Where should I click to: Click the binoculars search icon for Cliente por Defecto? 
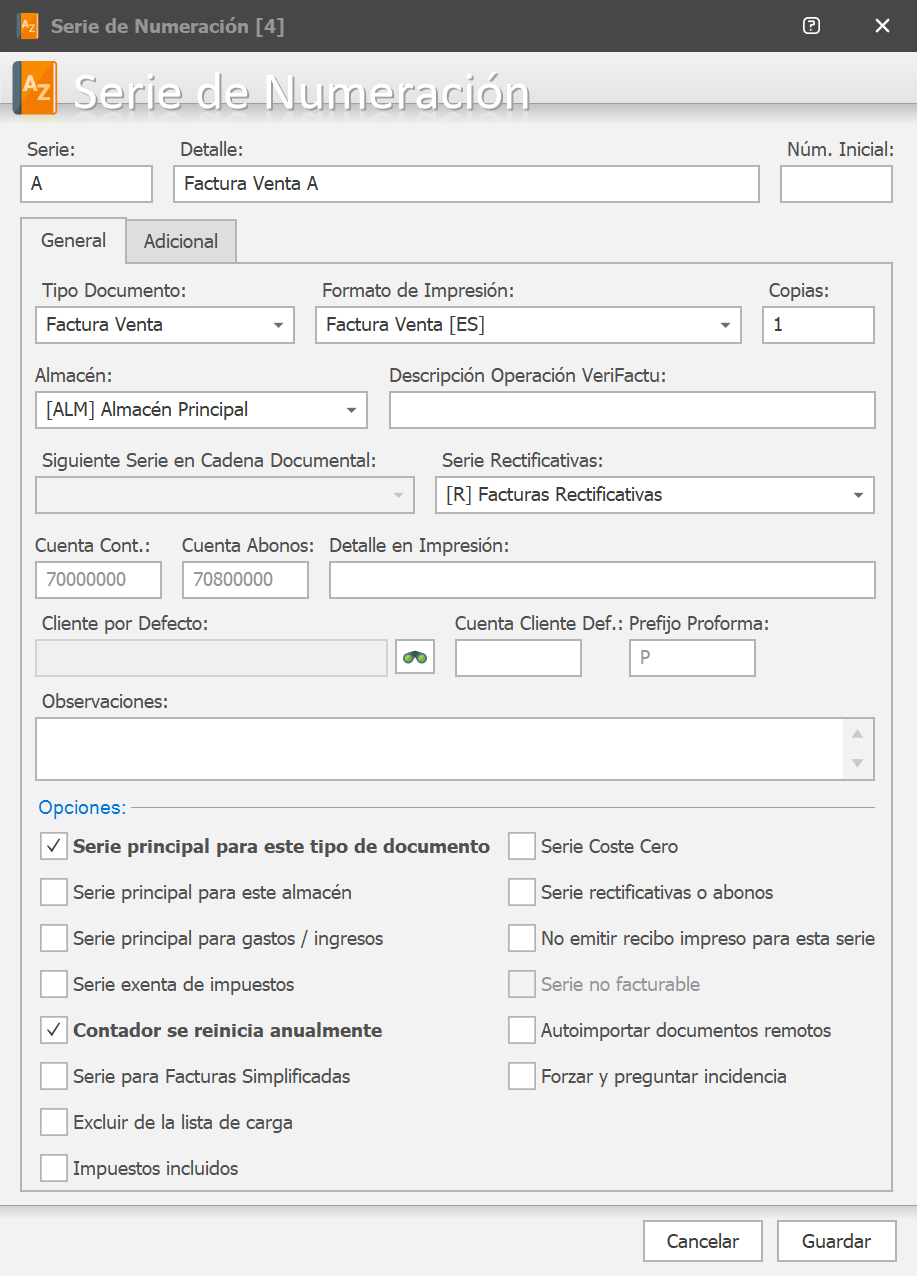tap(415, 657)
